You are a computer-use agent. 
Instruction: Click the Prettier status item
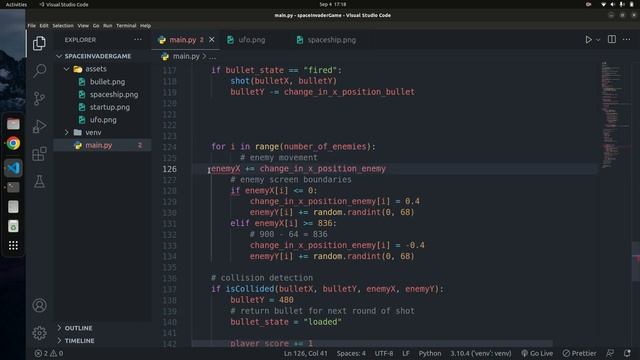[579, 353]
